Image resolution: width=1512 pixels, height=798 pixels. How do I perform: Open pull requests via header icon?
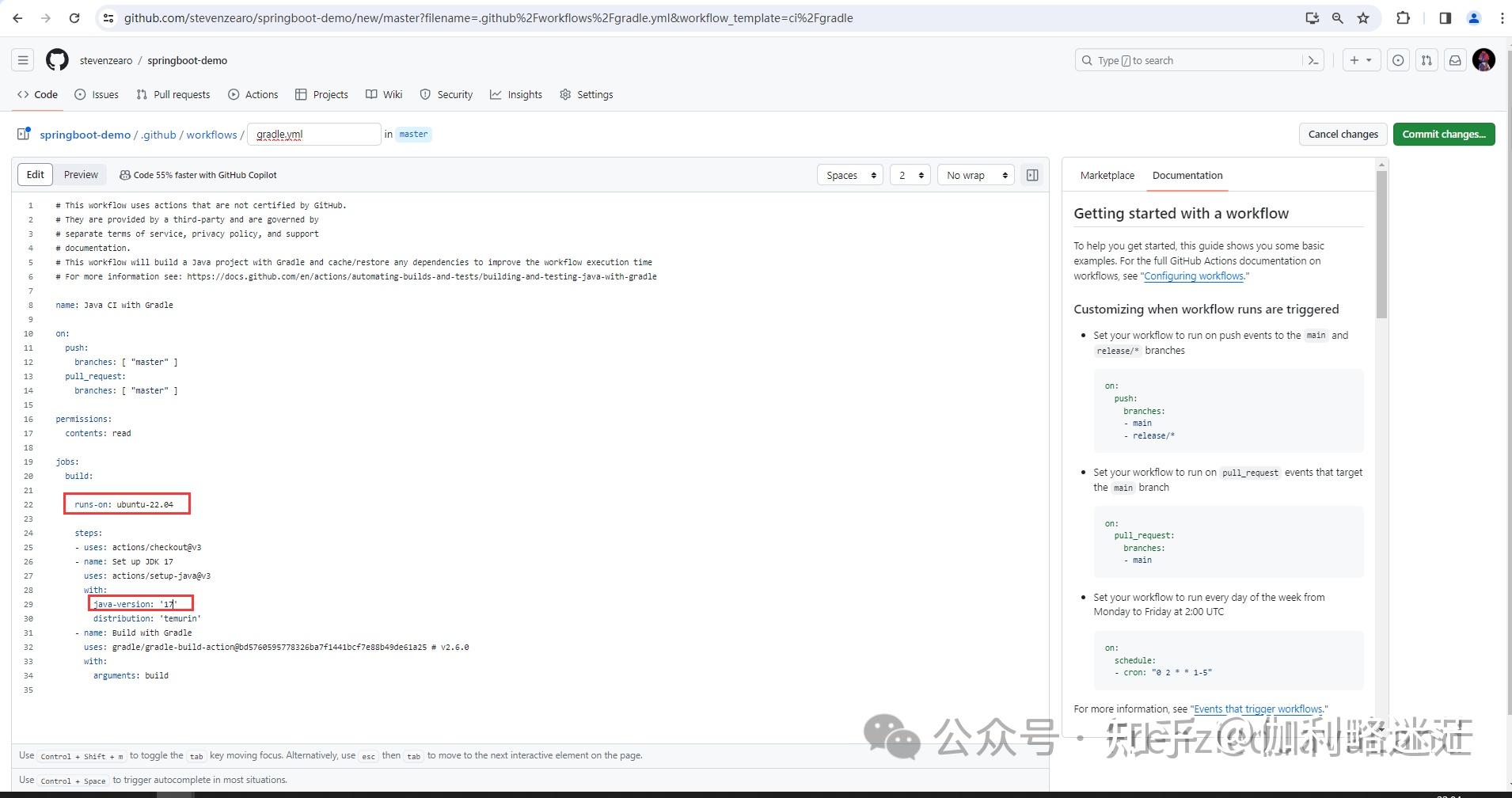pyautogui.click(x=1427, y=60)
